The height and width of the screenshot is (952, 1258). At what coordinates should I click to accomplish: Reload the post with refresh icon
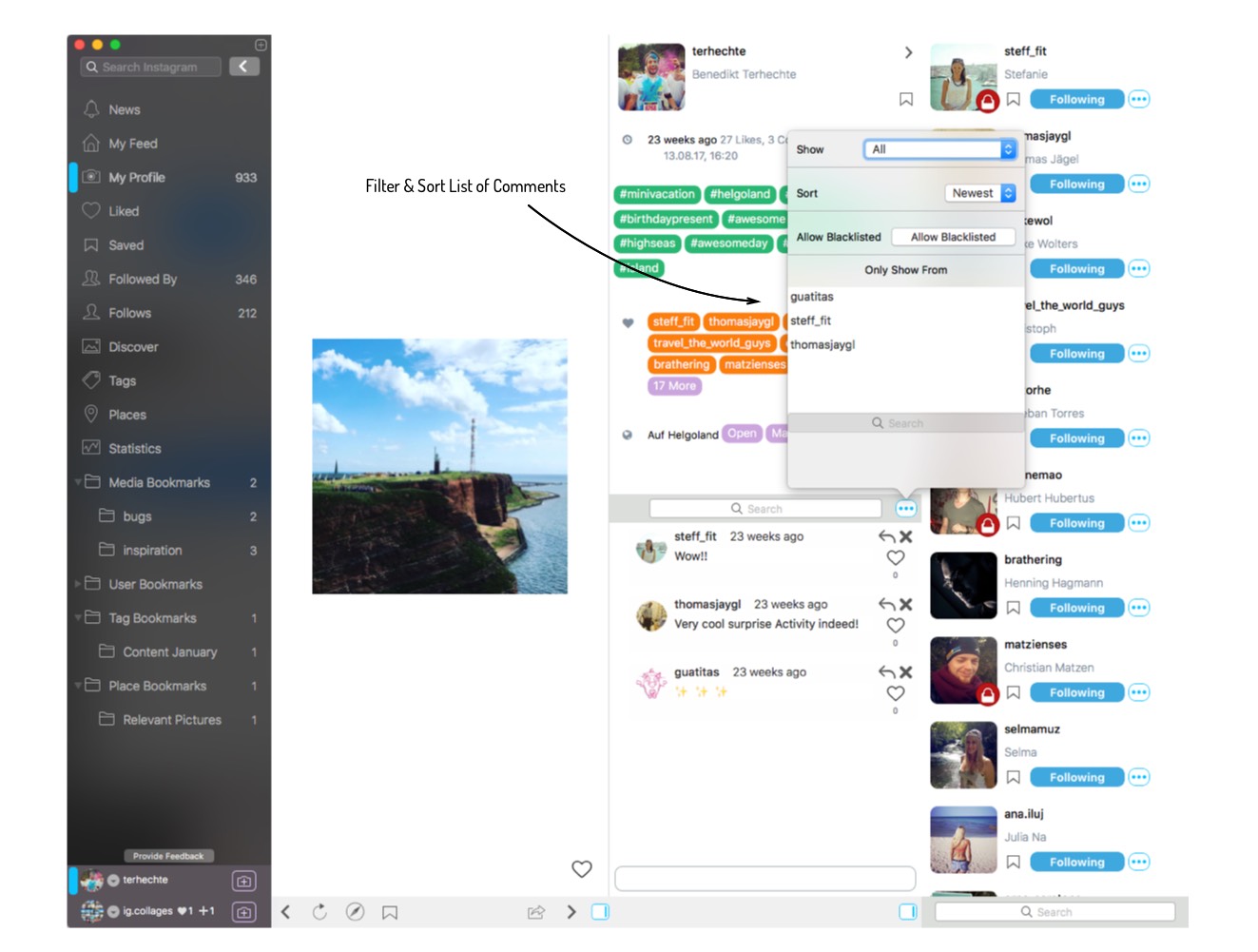pyautogui.click(x=319, y=912)
